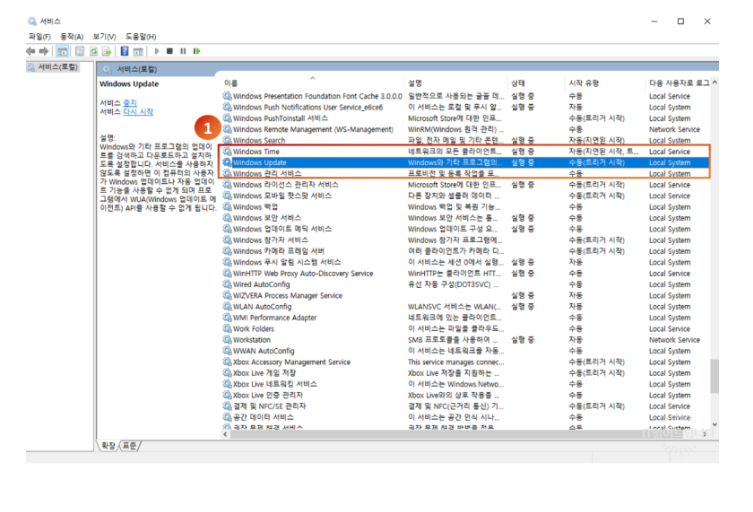Select Windows Remote Management (WS-Management) row
This screenshot has height=512, width=753.
(x=465, y=129)
